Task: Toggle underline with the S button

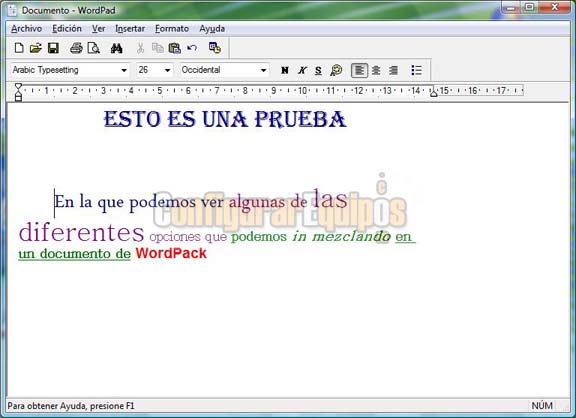Action: tap(318, 70)
